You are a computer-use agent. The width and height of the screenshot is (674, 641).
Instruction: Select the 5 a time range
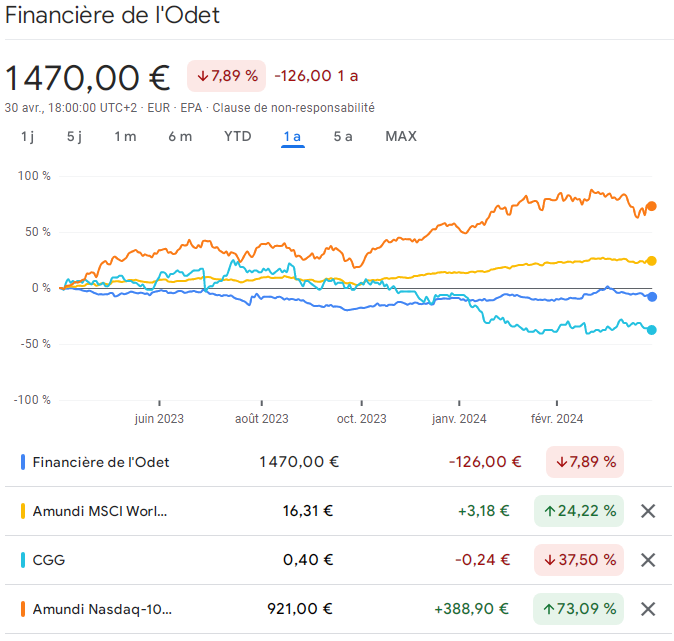343,136
